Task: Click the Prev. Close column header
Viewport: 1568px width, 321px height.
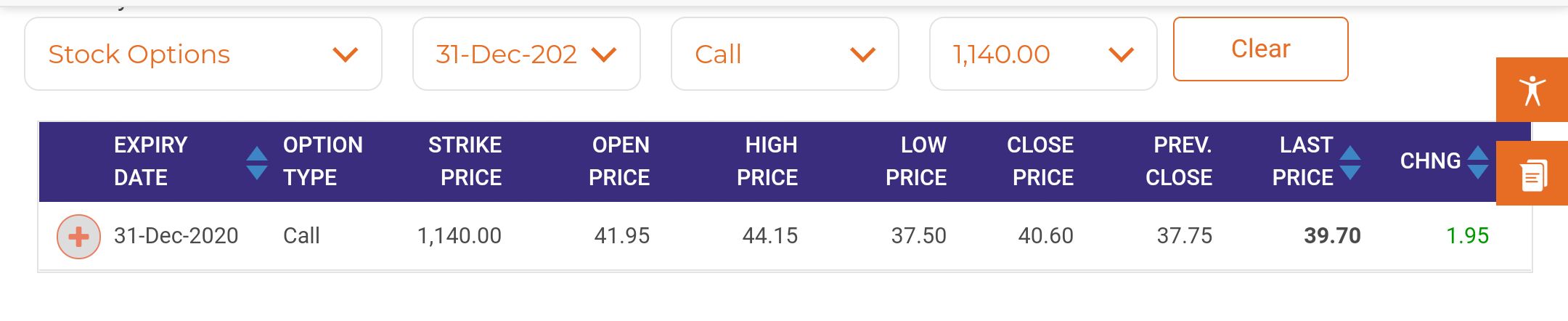Action: (x=1179, y=161)
